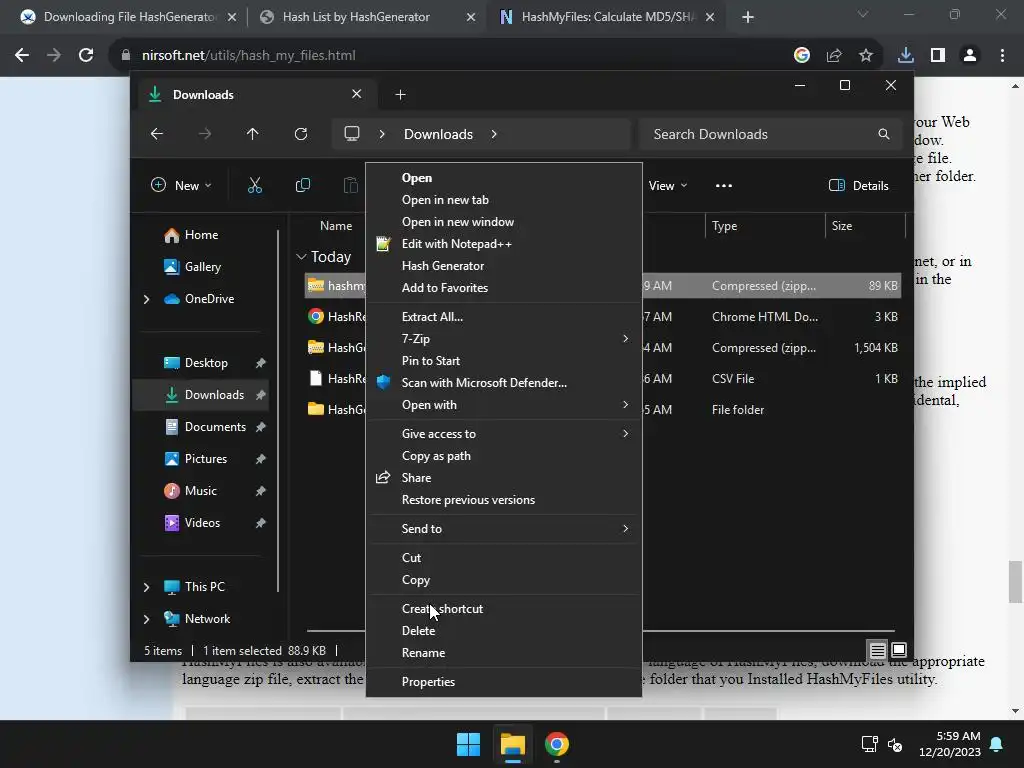Screen dimensions: 1024x768
Task: Open the Windows Start menu
Action: point(468,744)
